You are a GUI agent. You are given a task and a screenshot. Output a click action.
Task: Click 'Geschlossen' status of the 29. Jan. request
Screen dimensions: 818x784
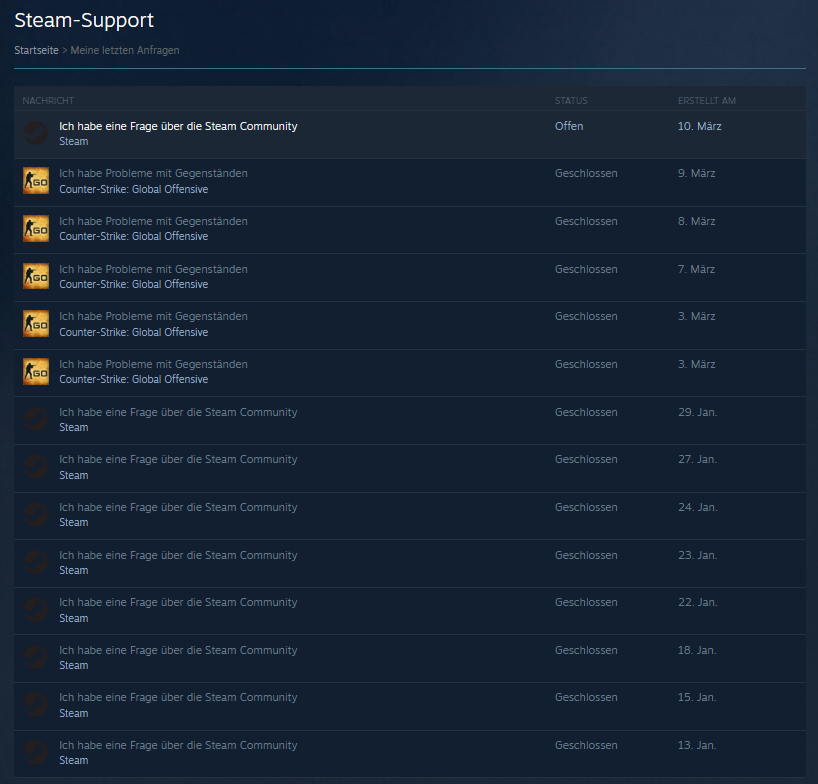pyautogui.click(x=586, y=412)
